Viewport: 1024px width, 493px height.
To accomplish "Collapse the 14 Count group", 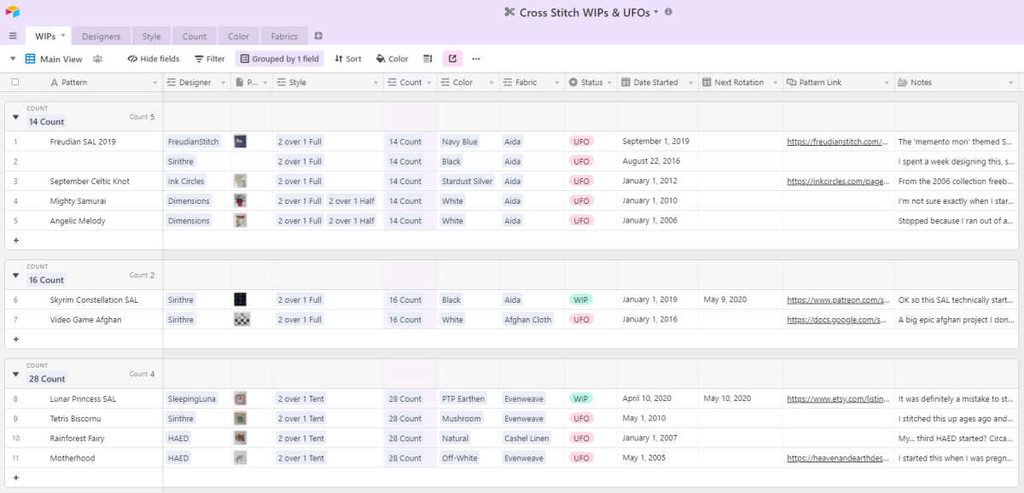I will tap(16, 117).
